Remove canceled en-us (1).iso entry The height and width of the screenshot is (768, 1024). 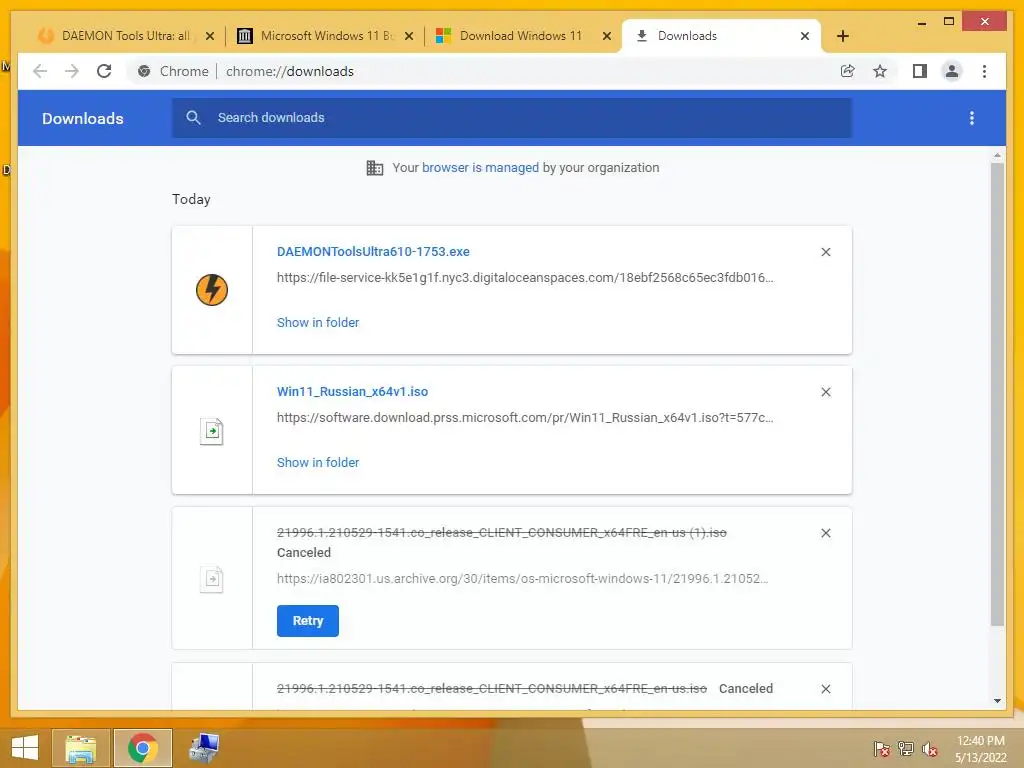pyautogui.click(x=825, y=533)
